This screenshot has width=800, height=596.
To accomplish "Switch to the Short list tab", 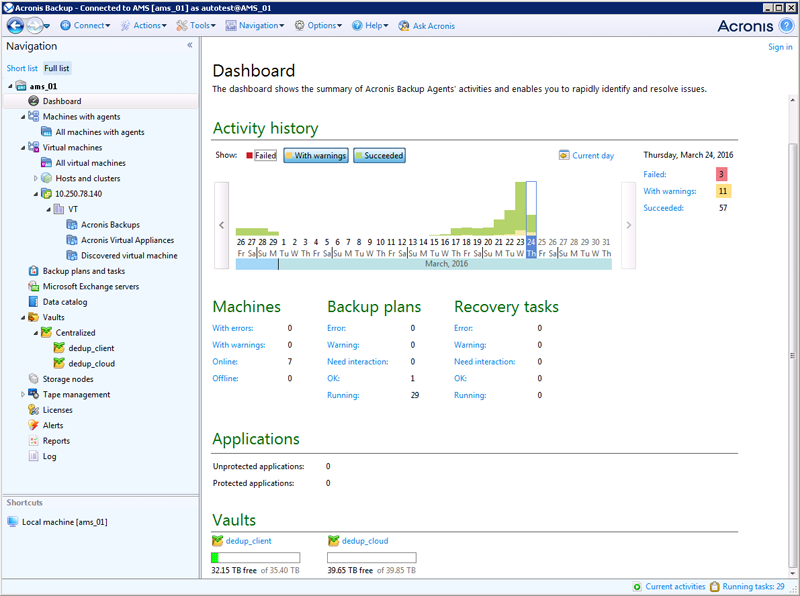I will click(22, 68).
